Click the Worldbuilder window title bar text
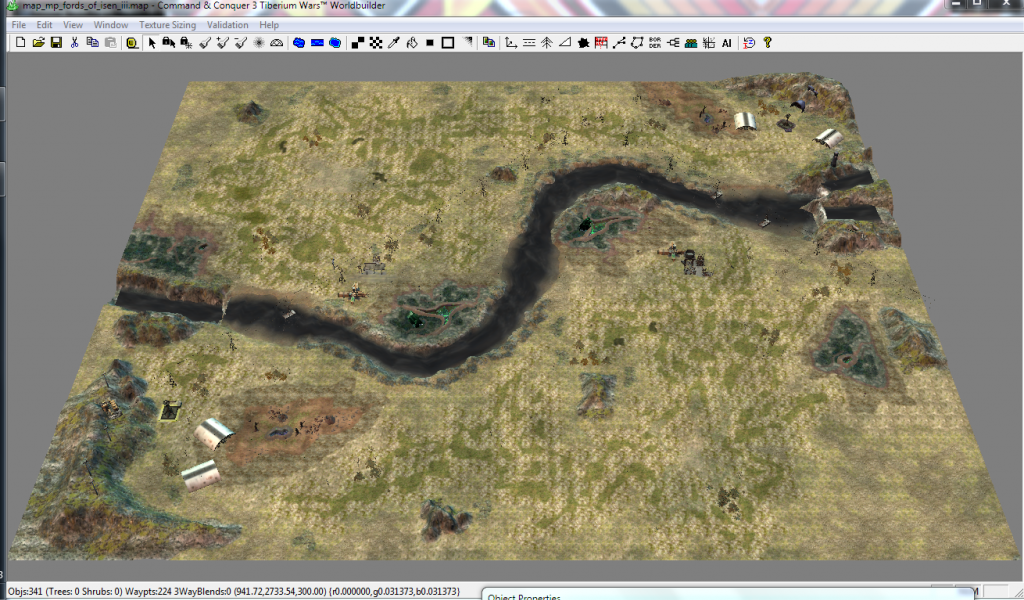 pyautogui.click(x=204, y=6)
